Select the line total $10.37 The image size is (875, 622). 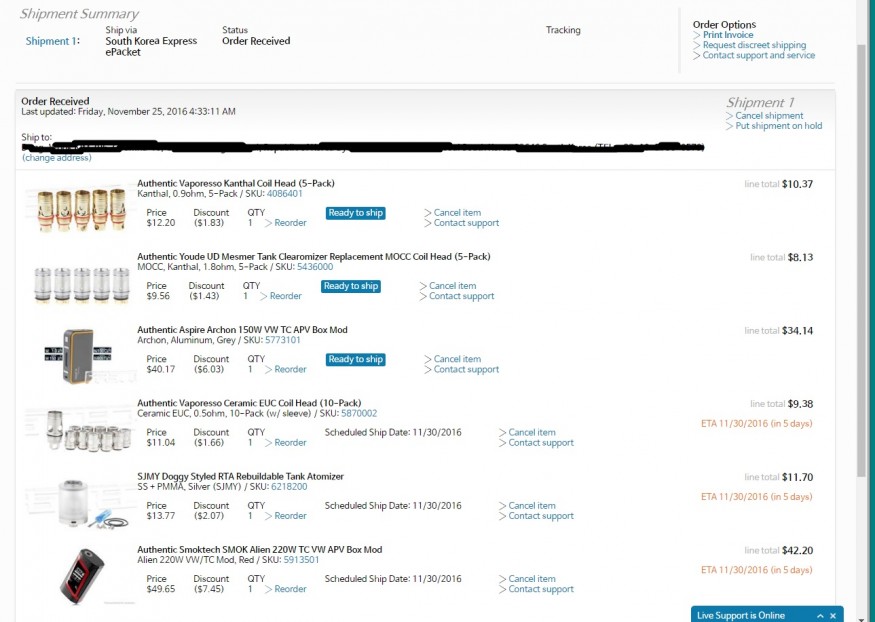click(797, 184)
